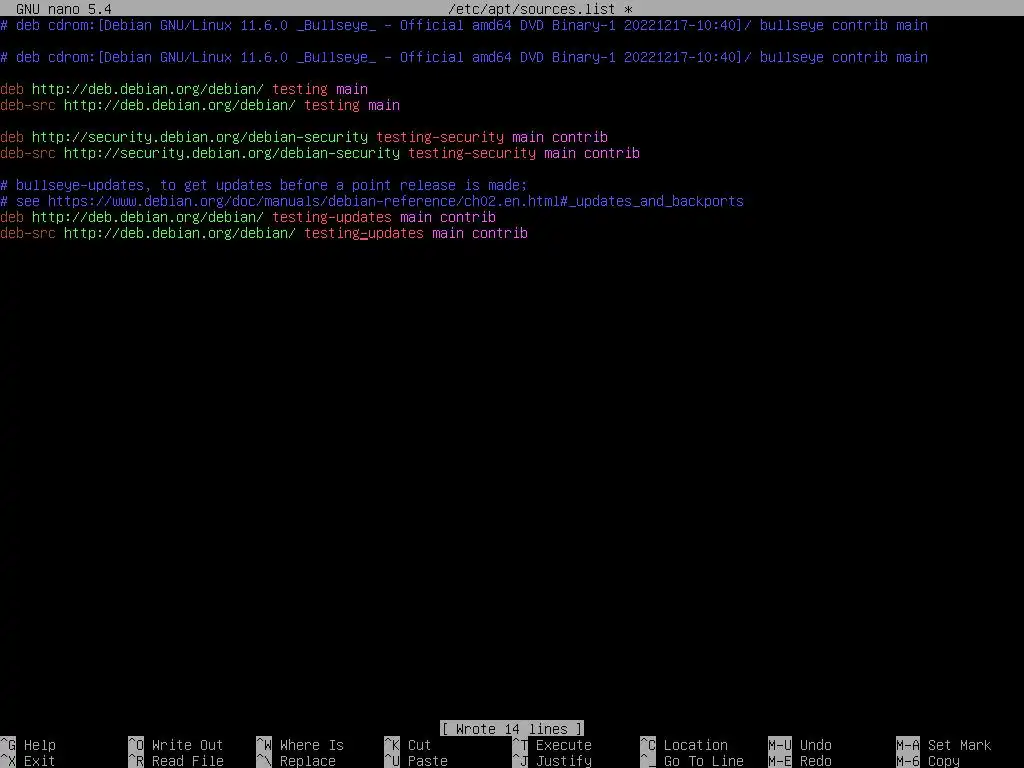Click 'main contrib' on last deb-src line
The width and height of the screenshot is (1024, 768).
[480, 233]
